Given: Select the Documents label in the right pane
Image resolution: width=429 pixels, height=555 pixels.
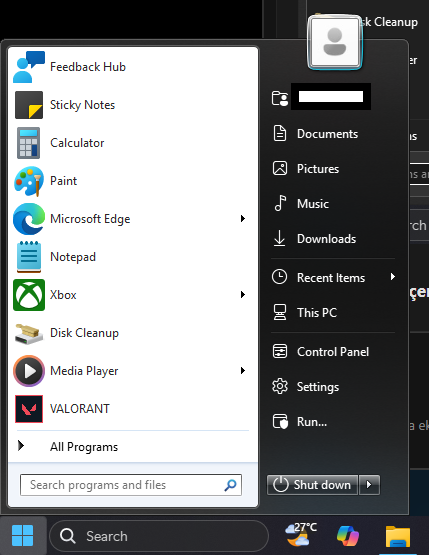Looking at the screenshot, I should pos(327,134).
